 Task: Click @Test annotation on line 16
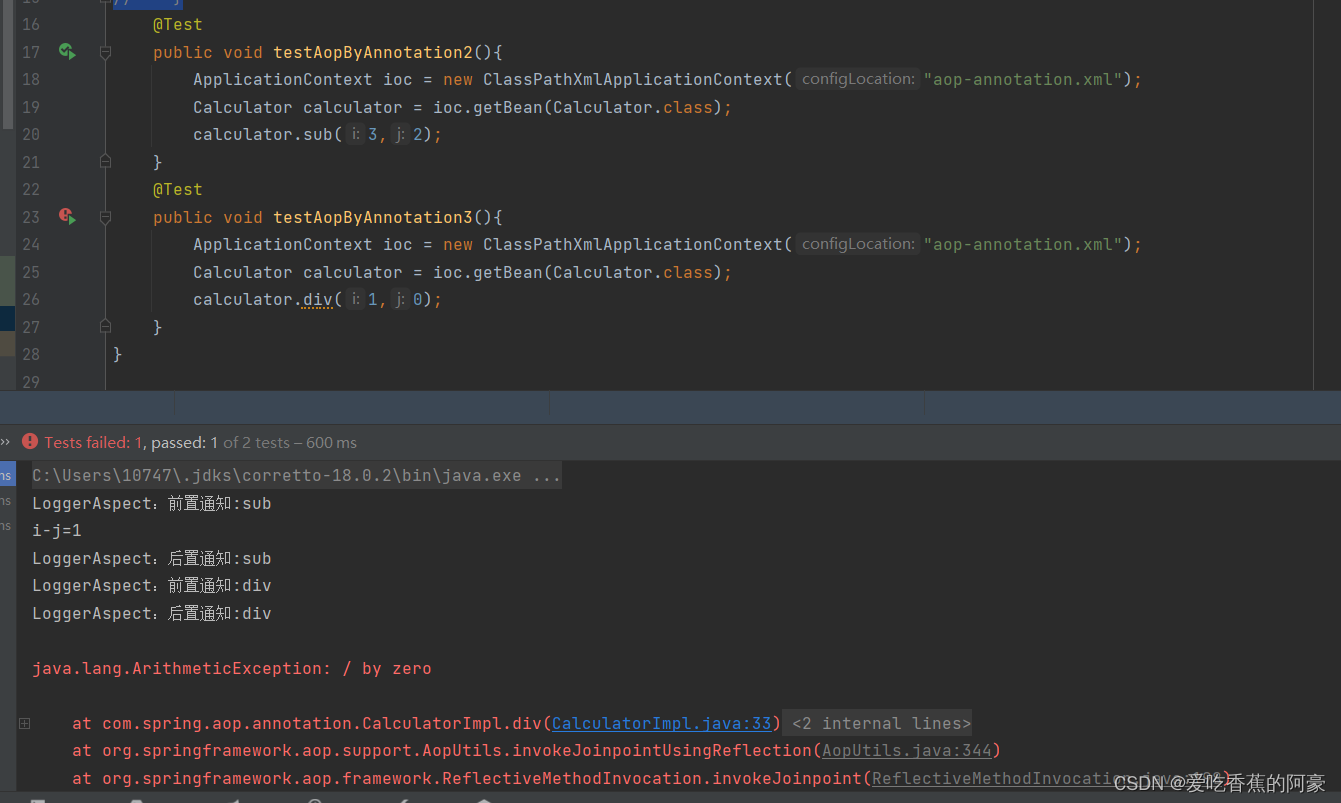(177, 24)
